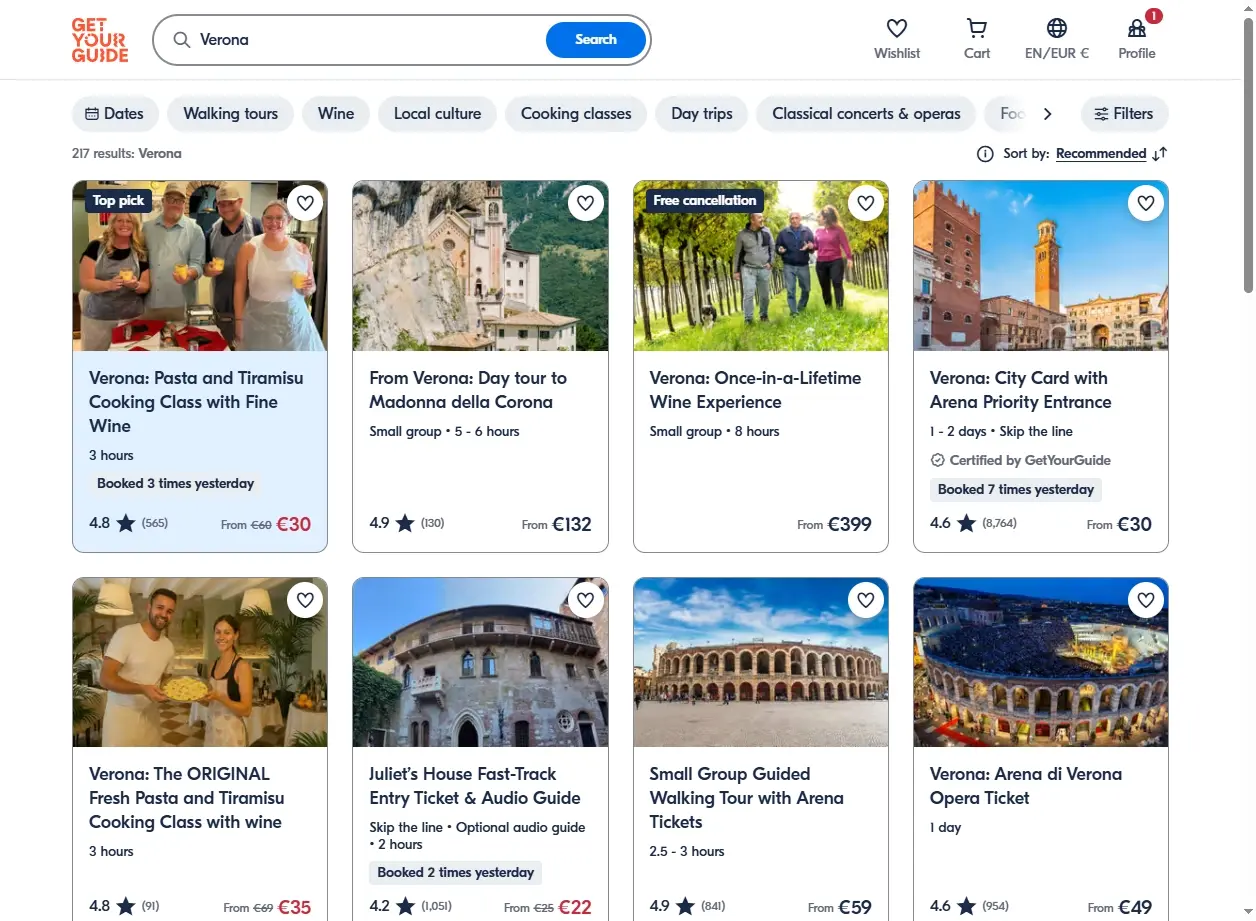Click the Verona tower square photo
1256x921 pixels.
(x=1041, y=266)
